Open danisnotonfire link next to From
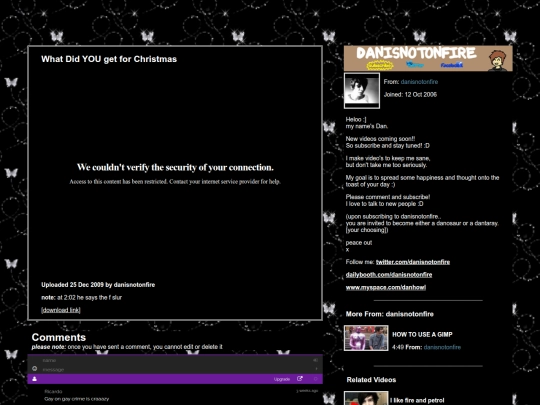Image resolution: width=540 pixels, height=405 pixels. (419, 82)
